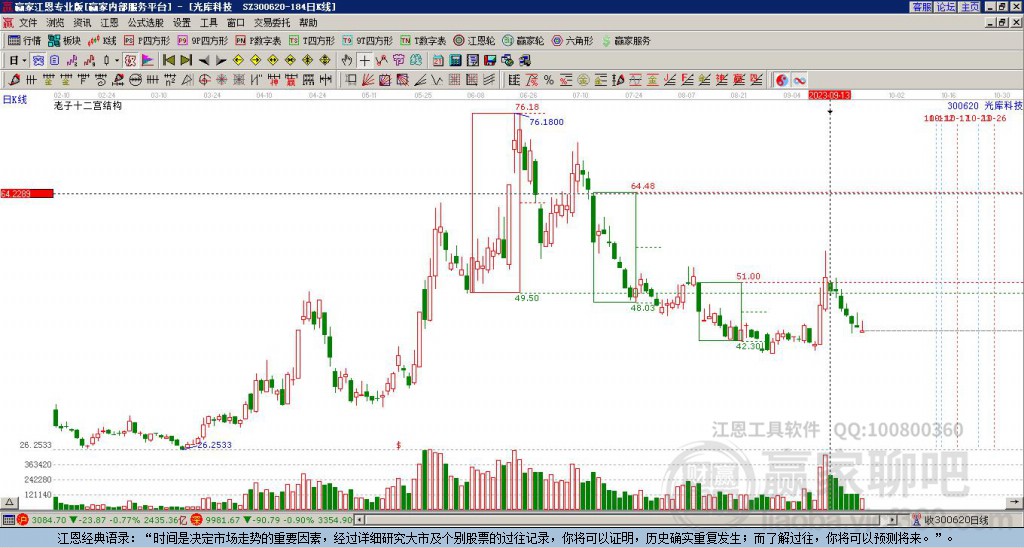
Task: Open the 交易委托 menu
Action: pos(272,23)
